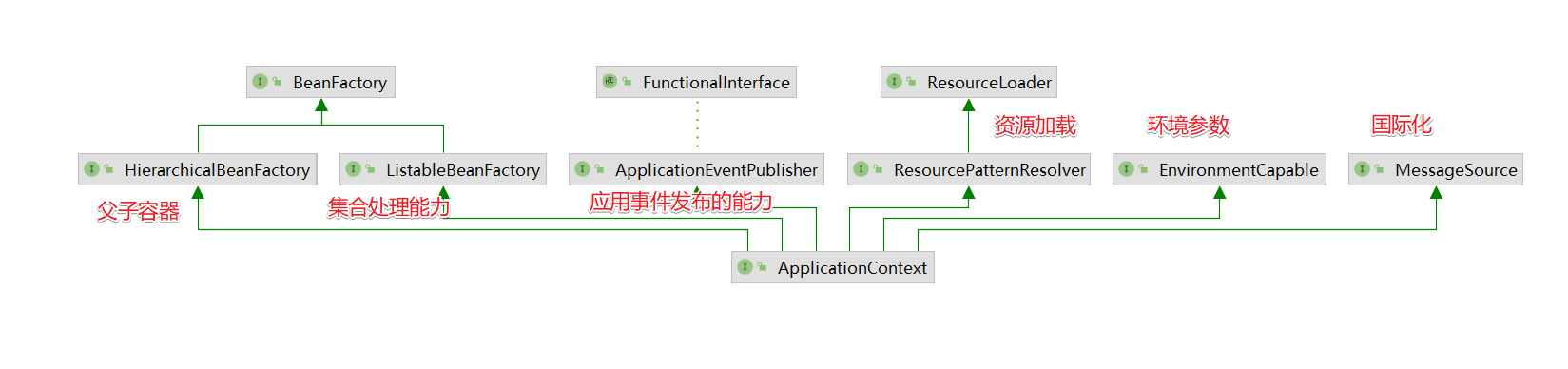Click the lock icon beside HierarchicalBeanFactory
Viewport: 1568px width, 369px height.
108,169
